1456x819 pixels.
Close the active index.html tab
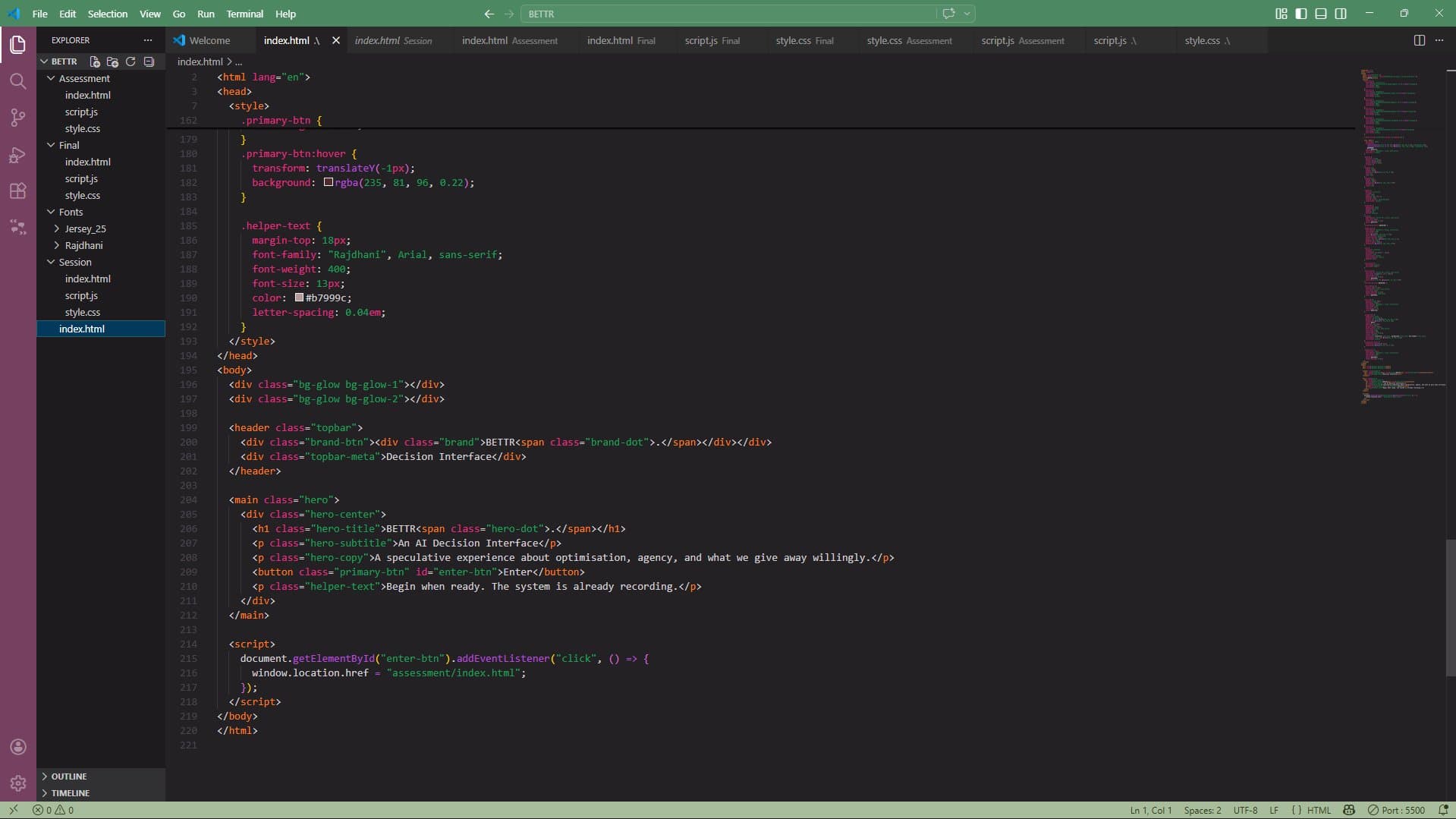click(335, 40)
